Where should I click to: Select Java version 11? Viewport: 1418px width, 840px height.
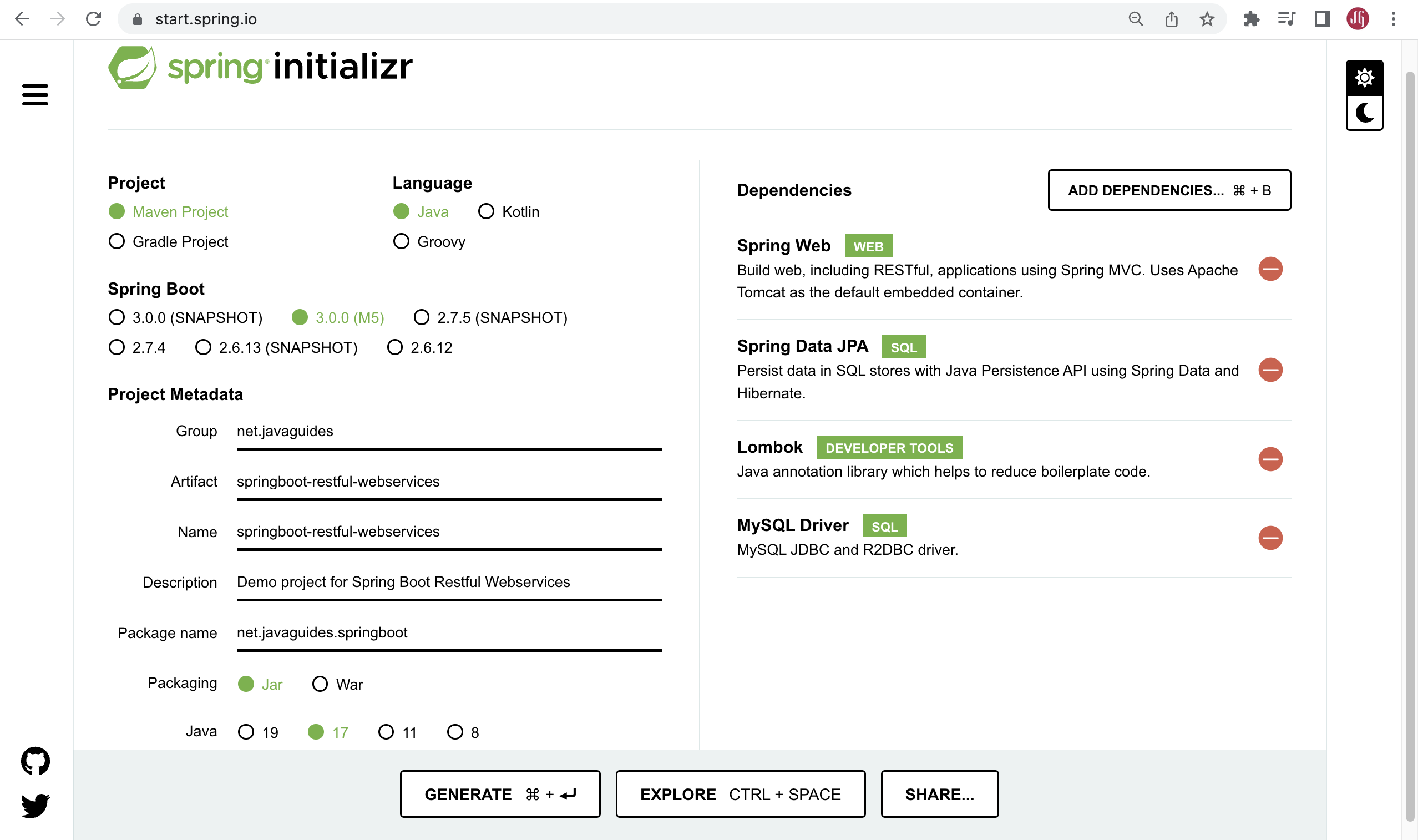[x=398, y=732]
